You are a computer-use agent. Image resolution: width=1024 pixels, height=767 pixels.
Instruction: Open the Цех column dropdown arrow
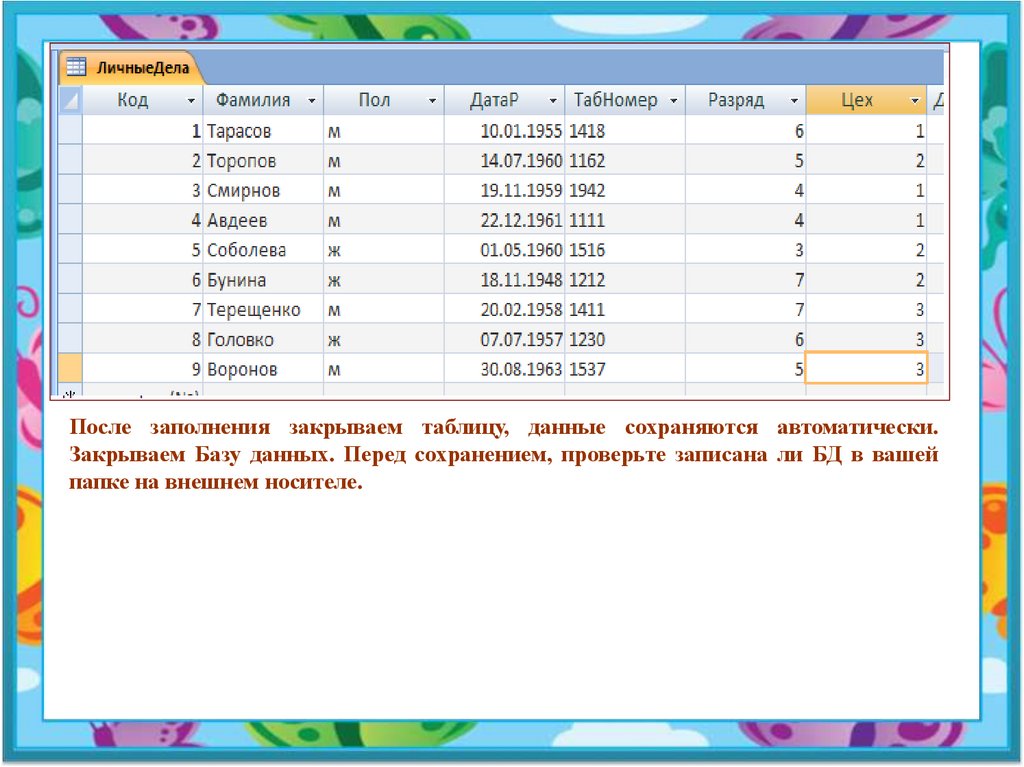(914, 101)
